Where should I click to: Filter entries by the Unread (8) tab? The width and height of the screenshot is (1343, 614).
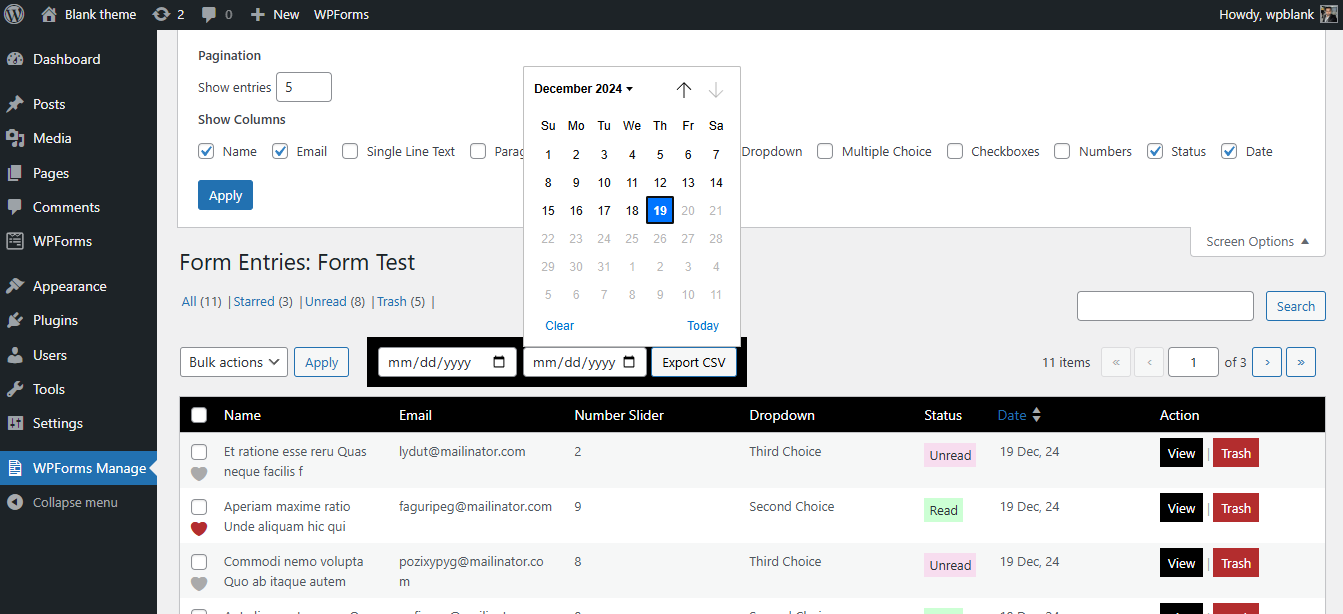point(335,301)
